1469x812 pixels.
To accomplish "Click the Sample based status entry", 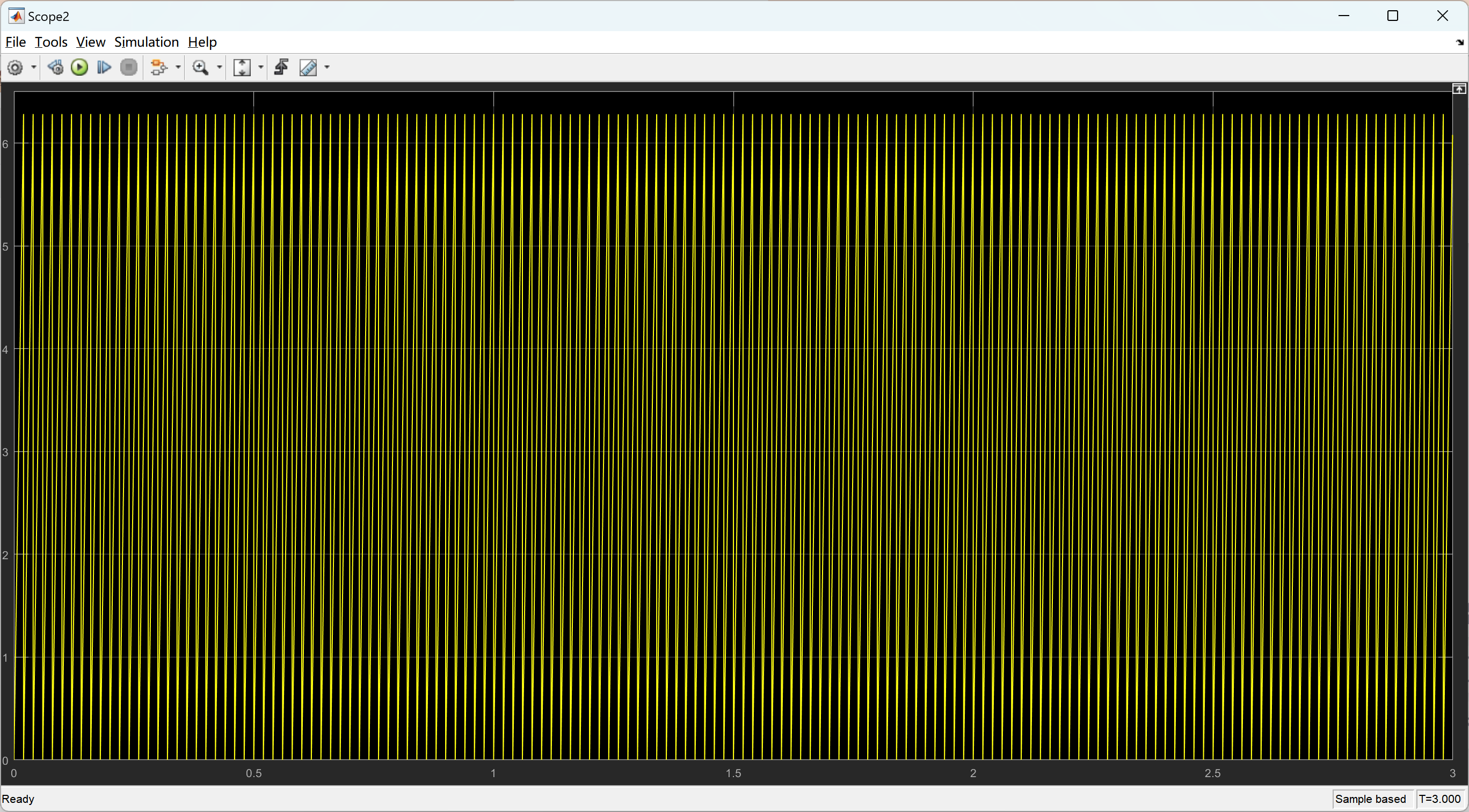I will pyautogui.click(x=1370, y=799).
